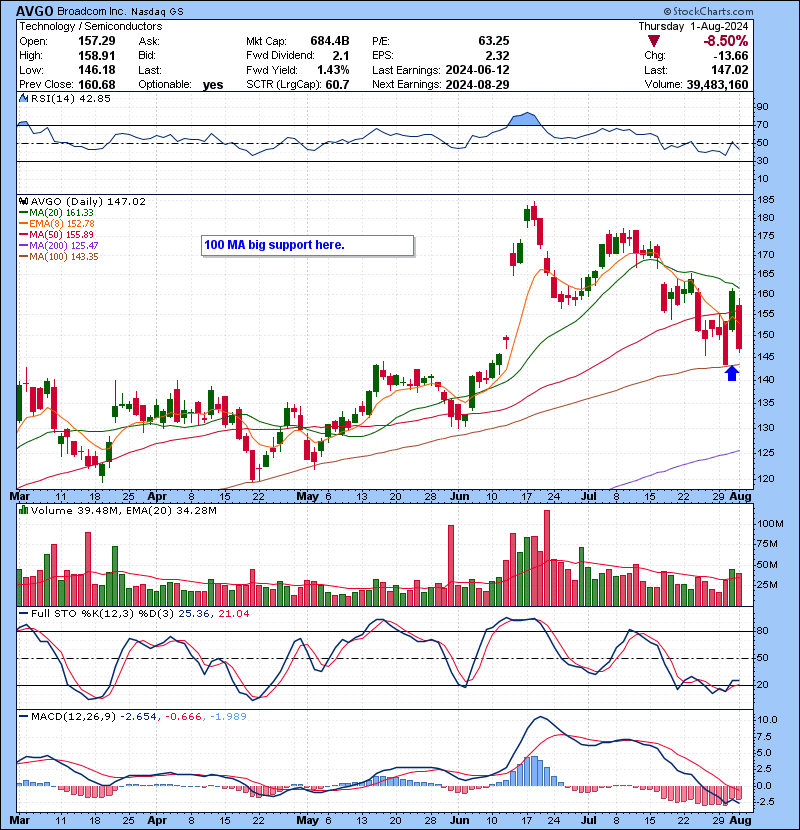
Task: Click the Optionable yes value
Action: point(213,85)
